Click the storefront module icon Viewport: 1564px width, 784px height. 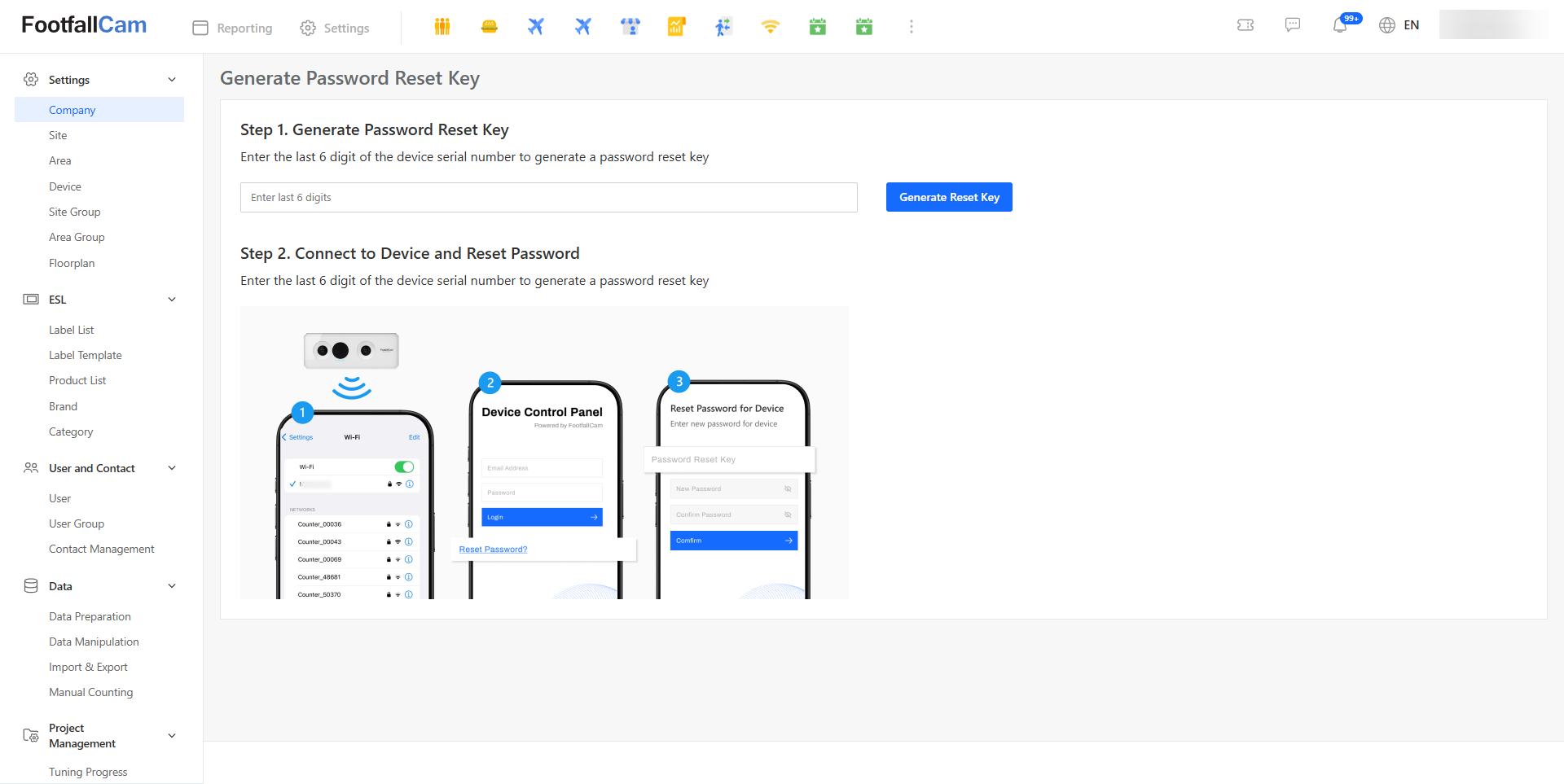click(630, 27)
